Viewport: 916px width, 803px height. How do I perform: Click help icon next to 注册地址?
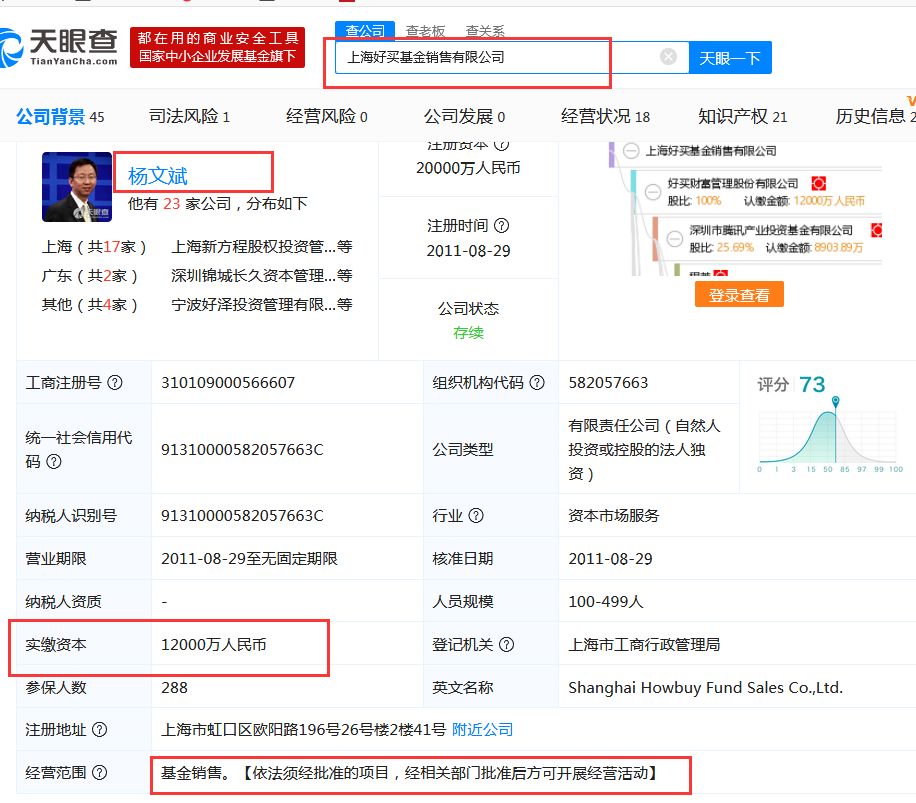point(100,730)
